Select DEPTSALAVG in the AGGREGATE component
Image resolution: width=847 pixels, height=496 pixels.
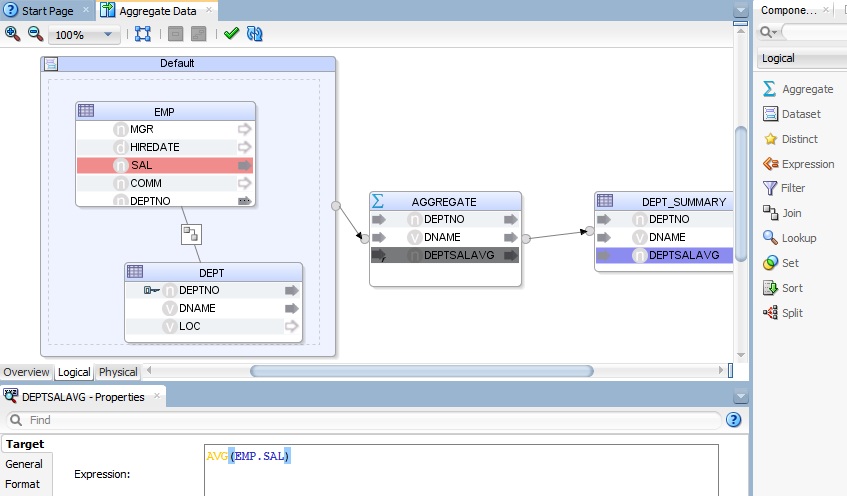(x=445, y=255)
